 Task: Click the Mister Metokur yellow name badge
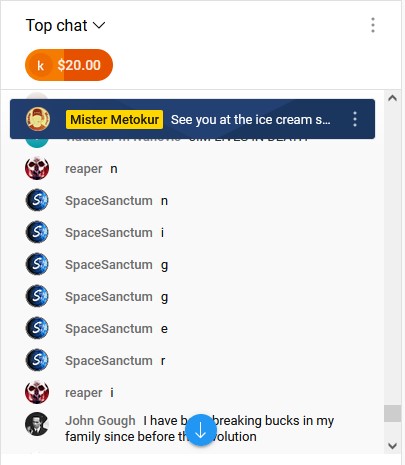[x=115, y=119]
